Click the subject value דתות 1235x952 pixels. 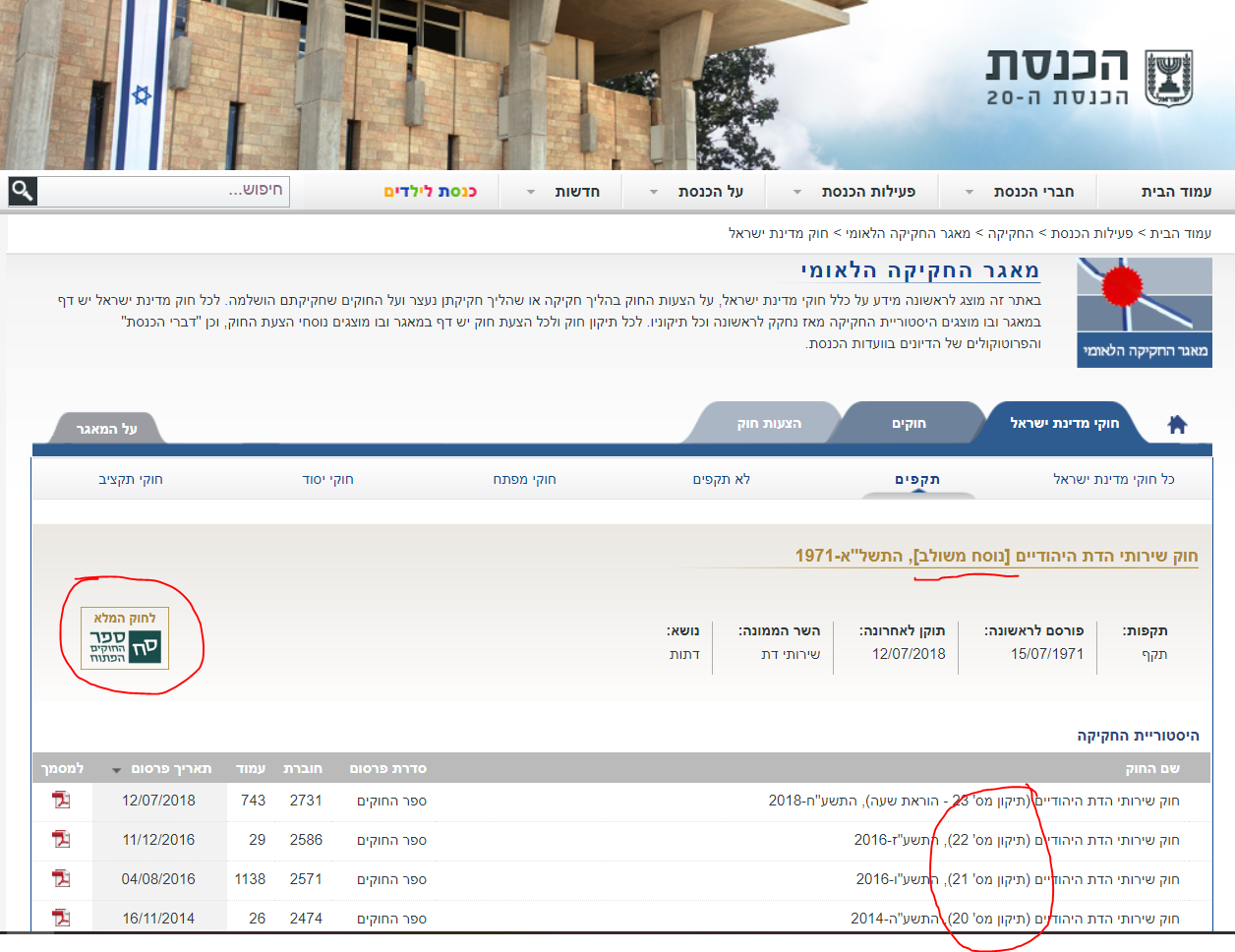(684, 654)
